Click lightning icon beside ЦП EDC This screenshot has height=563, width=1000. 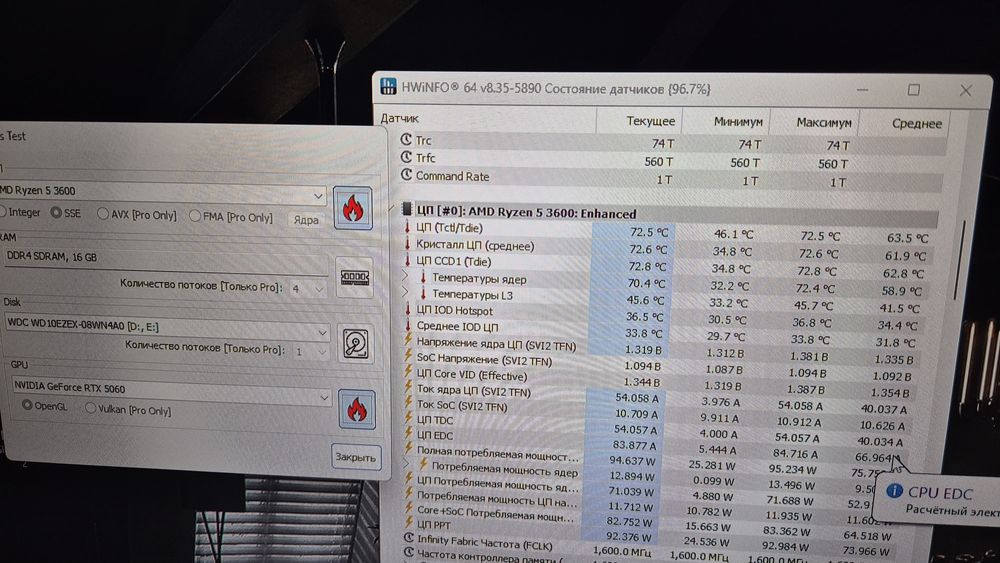click(x=408, y=433)
